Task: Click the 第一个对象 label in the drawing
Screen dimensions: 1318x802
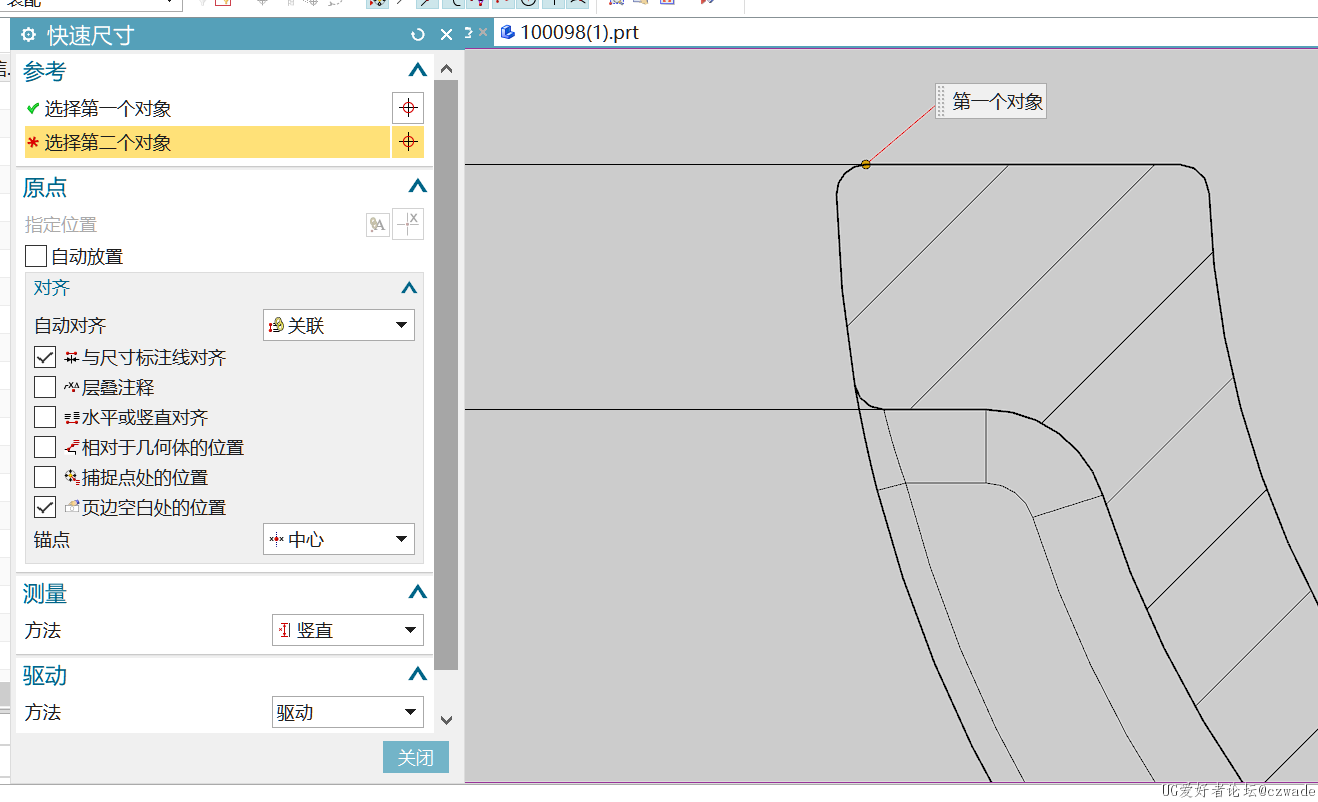Action: click(991, 101)
